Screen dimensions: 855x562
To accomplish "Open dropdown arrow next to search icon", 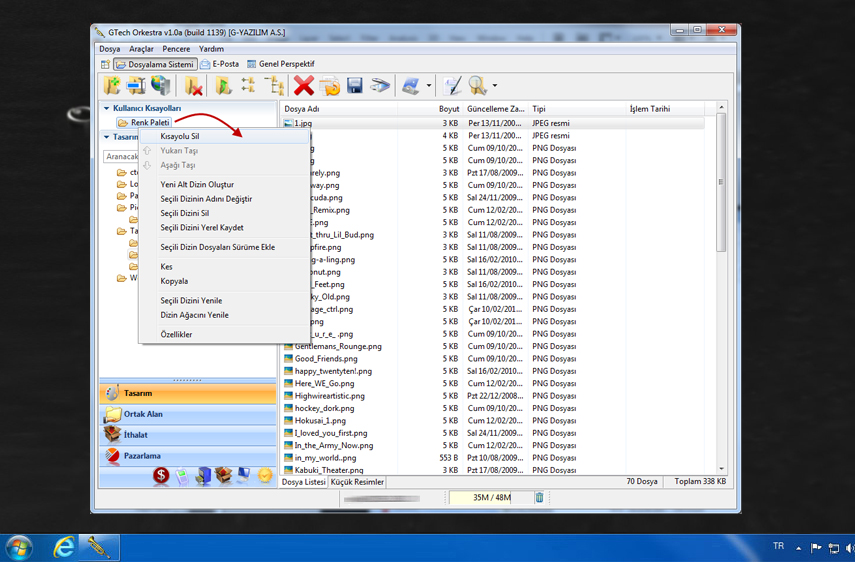I will (x=494, y=87).
